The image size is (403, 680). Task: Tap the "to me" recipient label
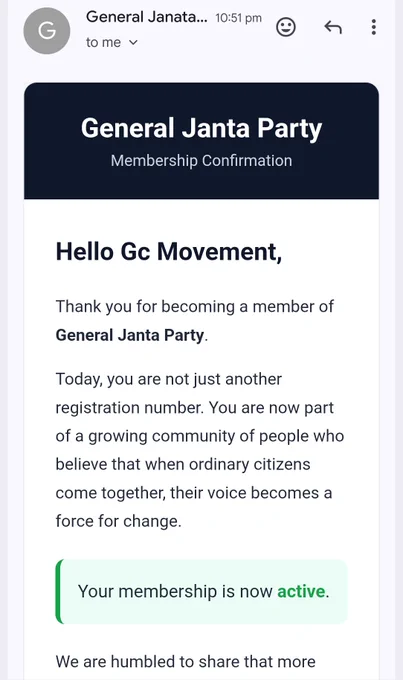click(x=103, y=42)
